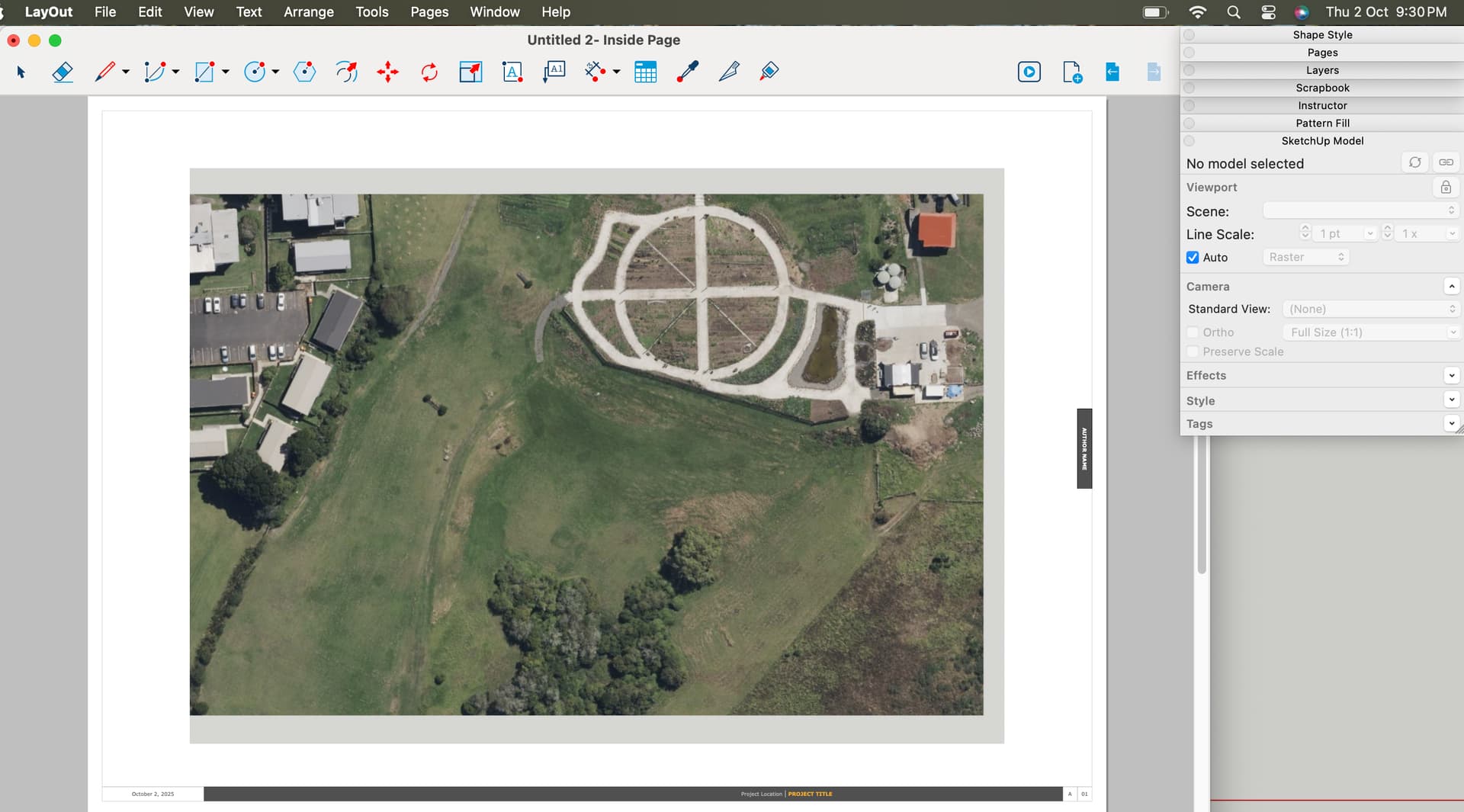The width and height of the screenshot is (1464, 812).
Task: Add a new page
Action: point(1071,72)
